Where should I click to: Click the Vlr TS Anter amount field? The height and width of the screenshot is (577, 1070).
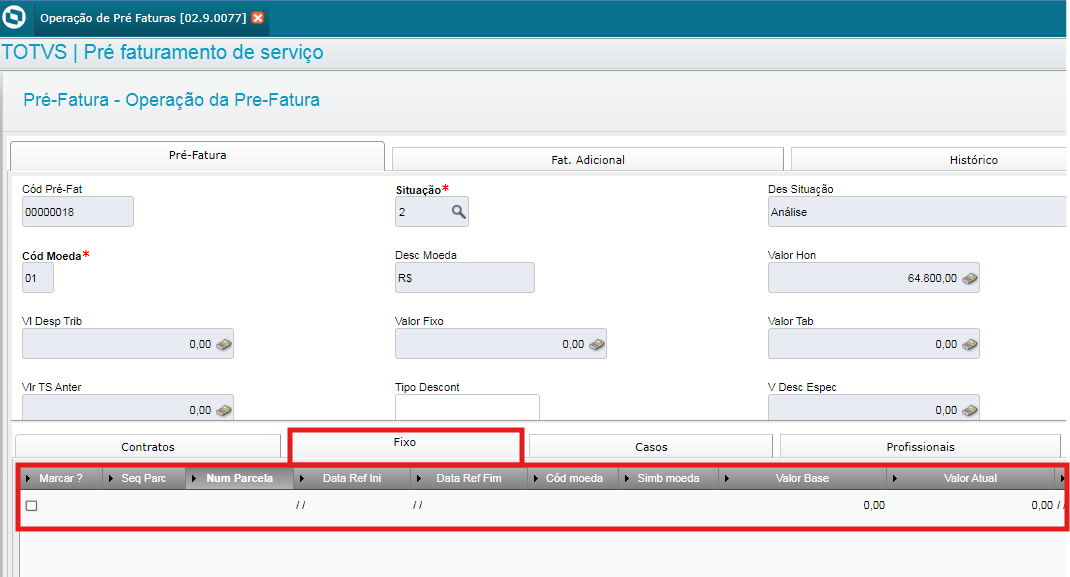128,408
